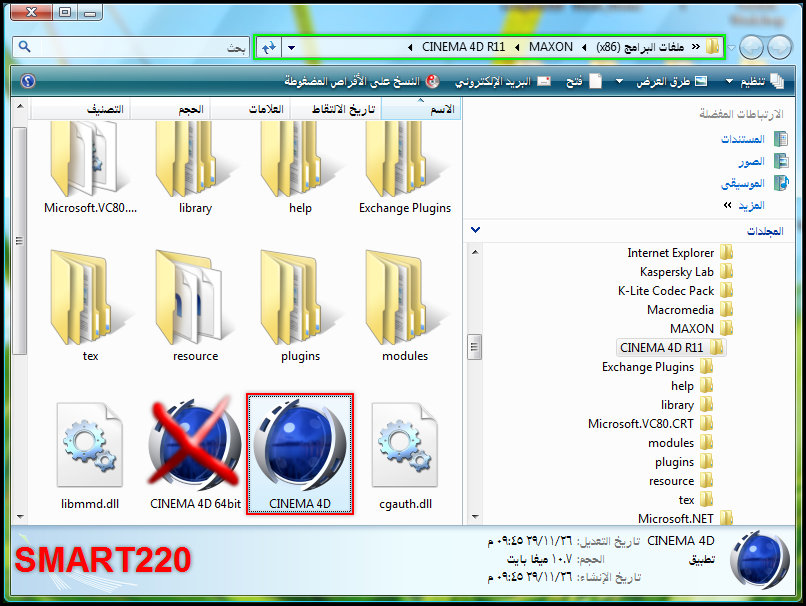The image size is (806, 606).
Task: Click the refresh arrows button in address bar
Action: tap(269, 47)
